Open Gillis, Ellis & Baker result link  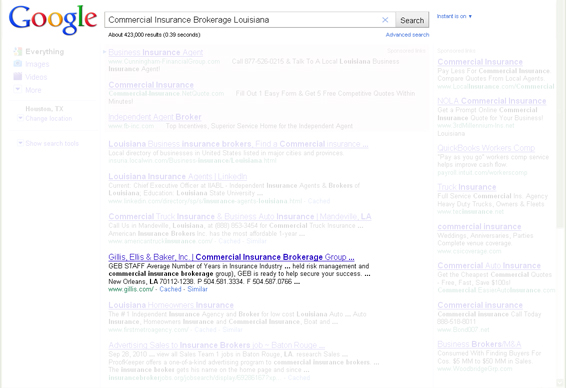click(x=231, y=257)
